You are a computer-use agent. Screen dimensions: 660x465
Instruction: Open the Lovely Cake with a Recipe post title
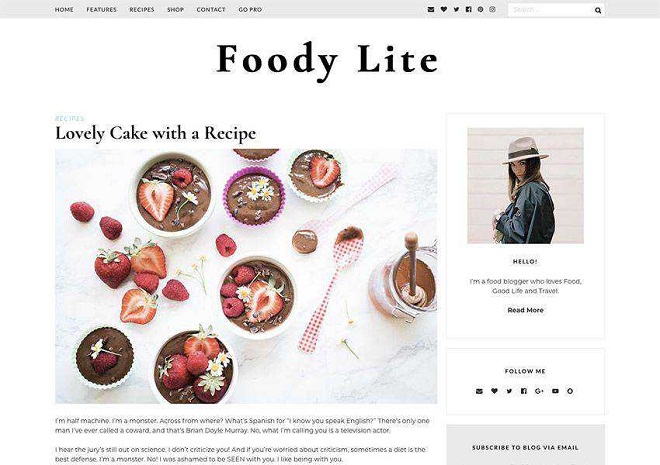coord(155,133)
